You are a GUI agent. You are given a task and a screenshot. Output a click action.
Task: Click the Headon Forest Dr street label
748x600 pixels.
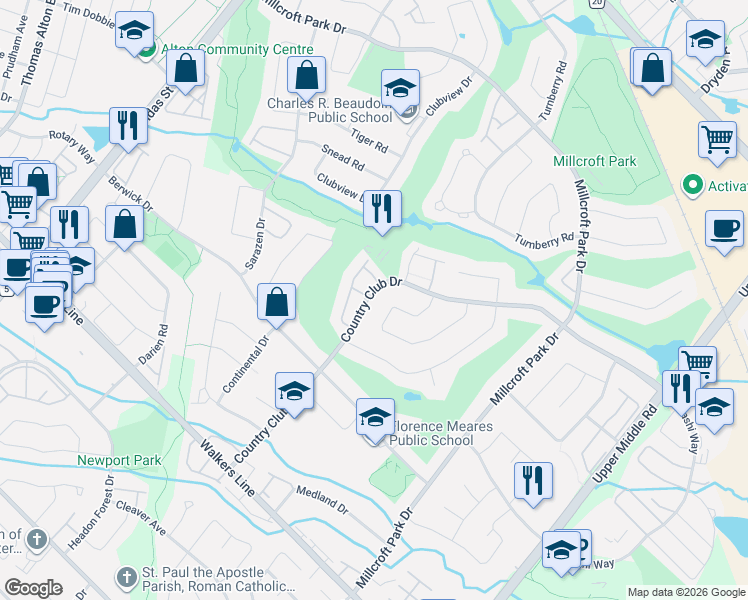click(x=91, y=513)
